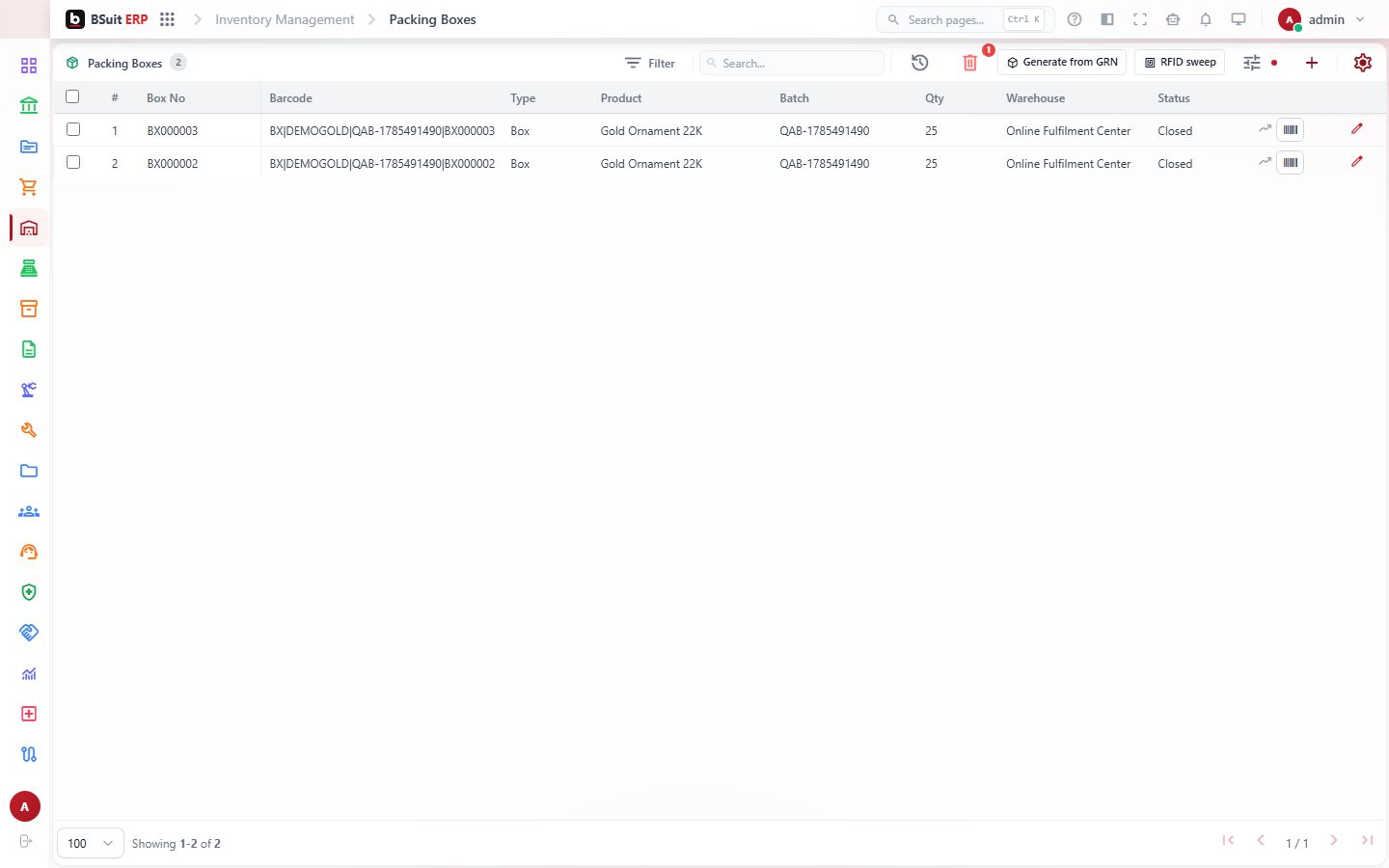Open the dashboard grid icon in sidebar
This screenshot has height=868, width=1389.
[x=29, y=66]
